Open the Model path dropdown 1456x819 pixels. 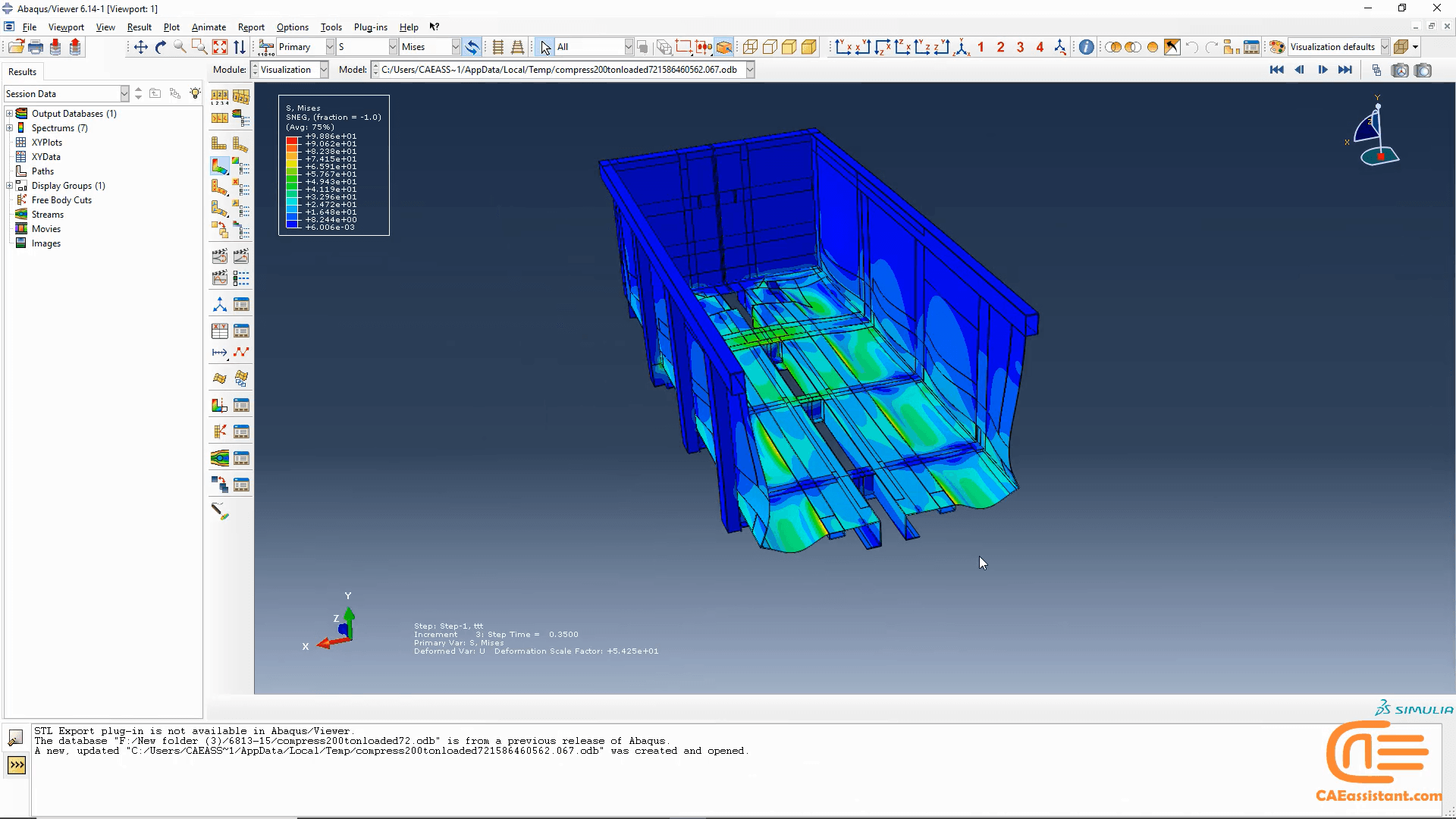(750, 70)
